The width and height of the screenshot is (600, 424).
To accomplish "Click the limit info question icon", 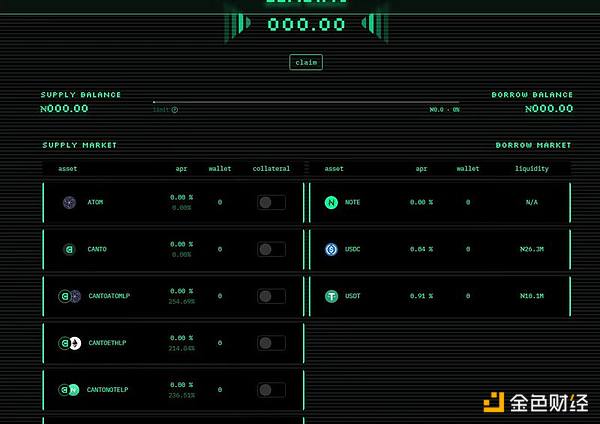I will [x=174, y=110].
